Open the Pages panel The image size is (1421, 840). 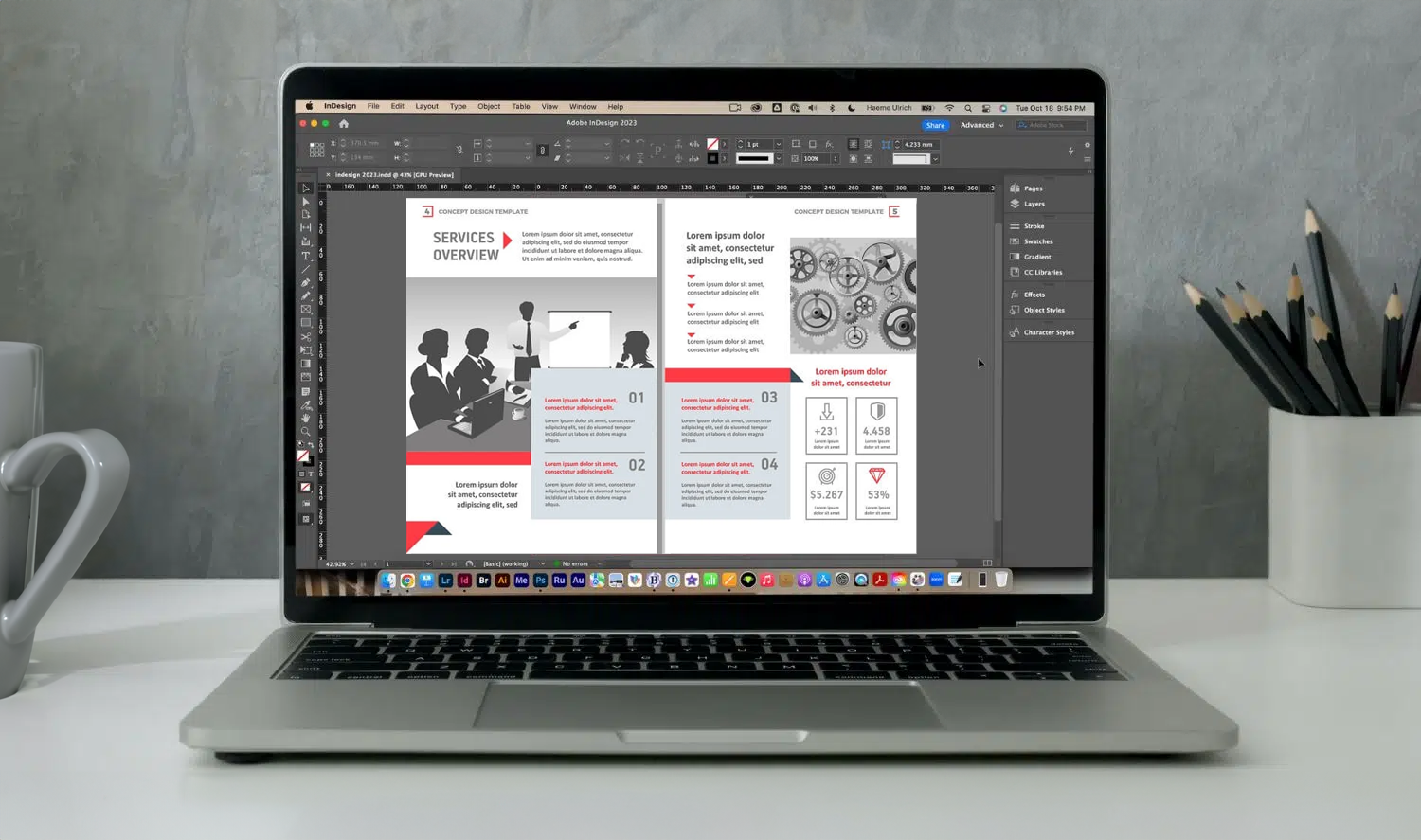(1032, 188)
